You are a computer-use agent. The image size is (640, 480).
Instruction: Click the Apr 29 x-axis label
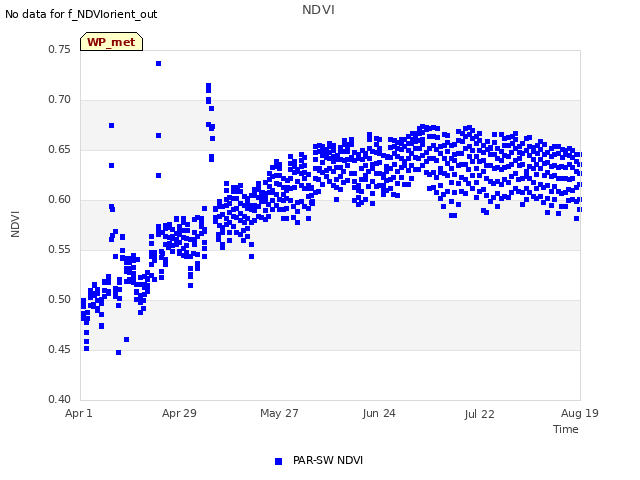coord(179,413)
